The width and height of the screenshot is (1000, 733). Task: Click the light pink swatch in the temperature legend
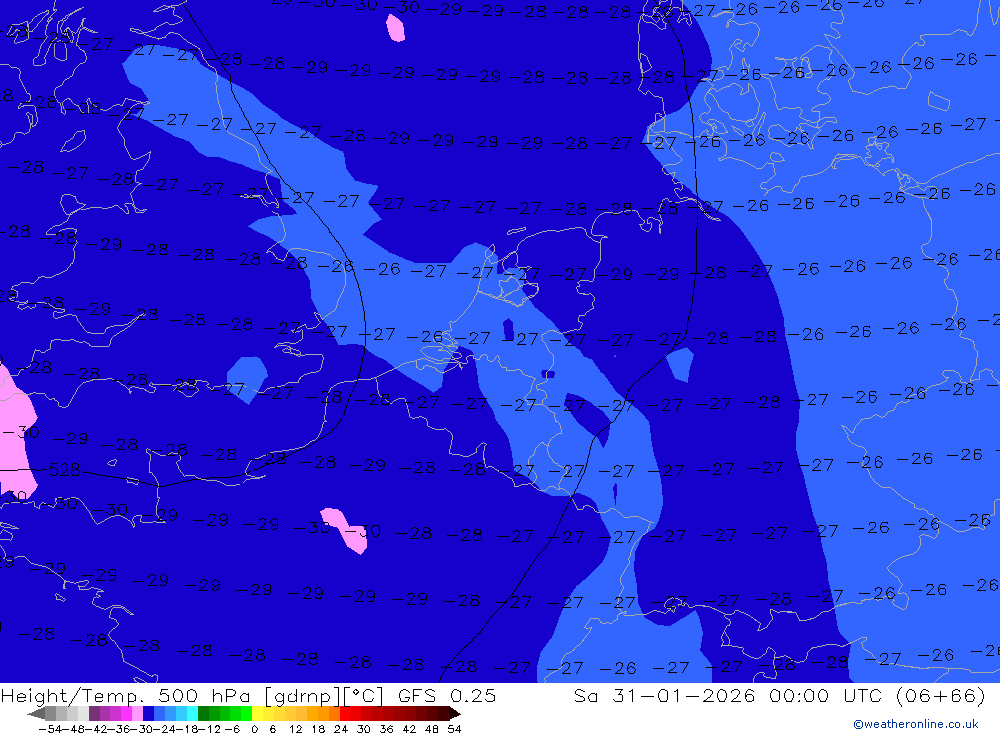(137, 714)
